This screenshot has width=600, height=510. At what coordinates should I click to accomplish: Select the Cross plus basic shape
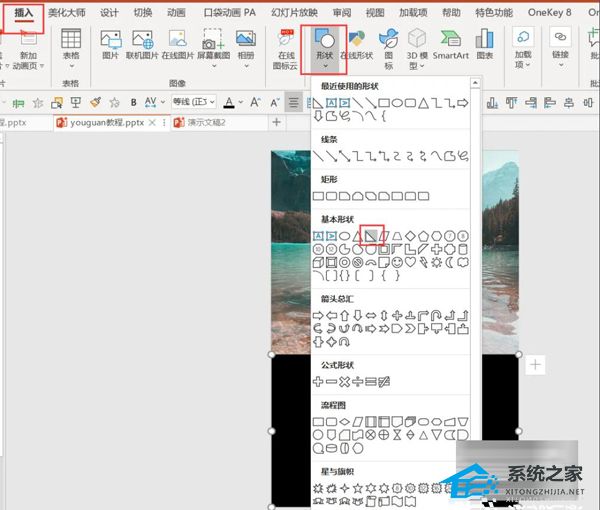coord(436,249)
